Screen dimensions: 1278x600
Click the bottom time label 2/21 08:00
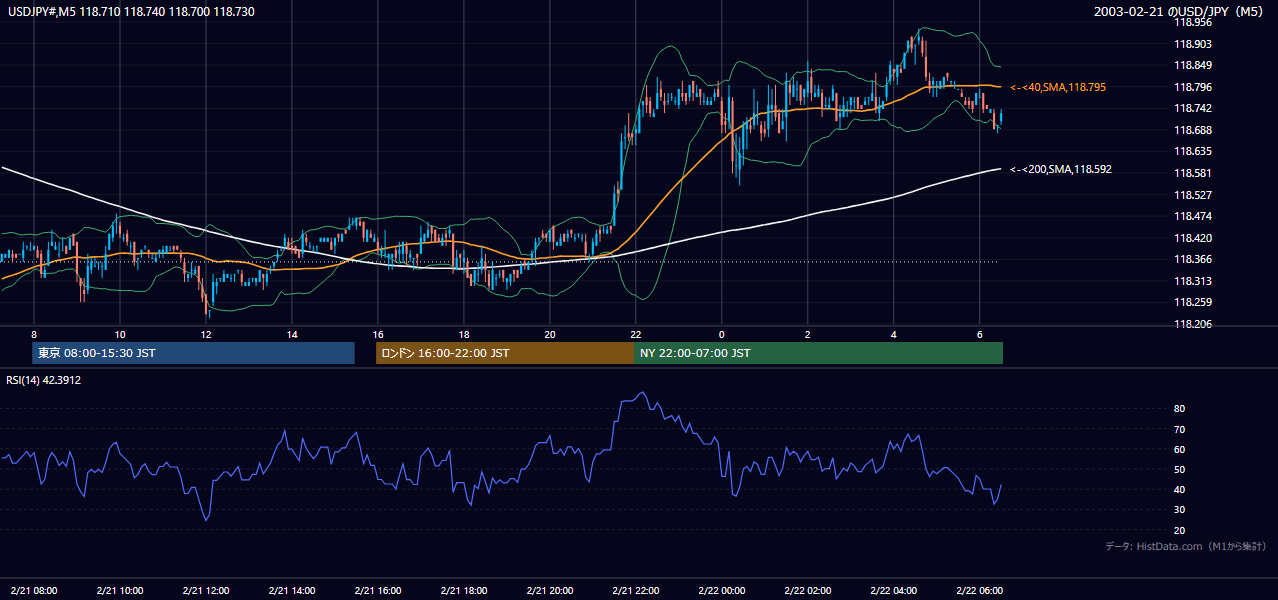[x=34, y=590]
